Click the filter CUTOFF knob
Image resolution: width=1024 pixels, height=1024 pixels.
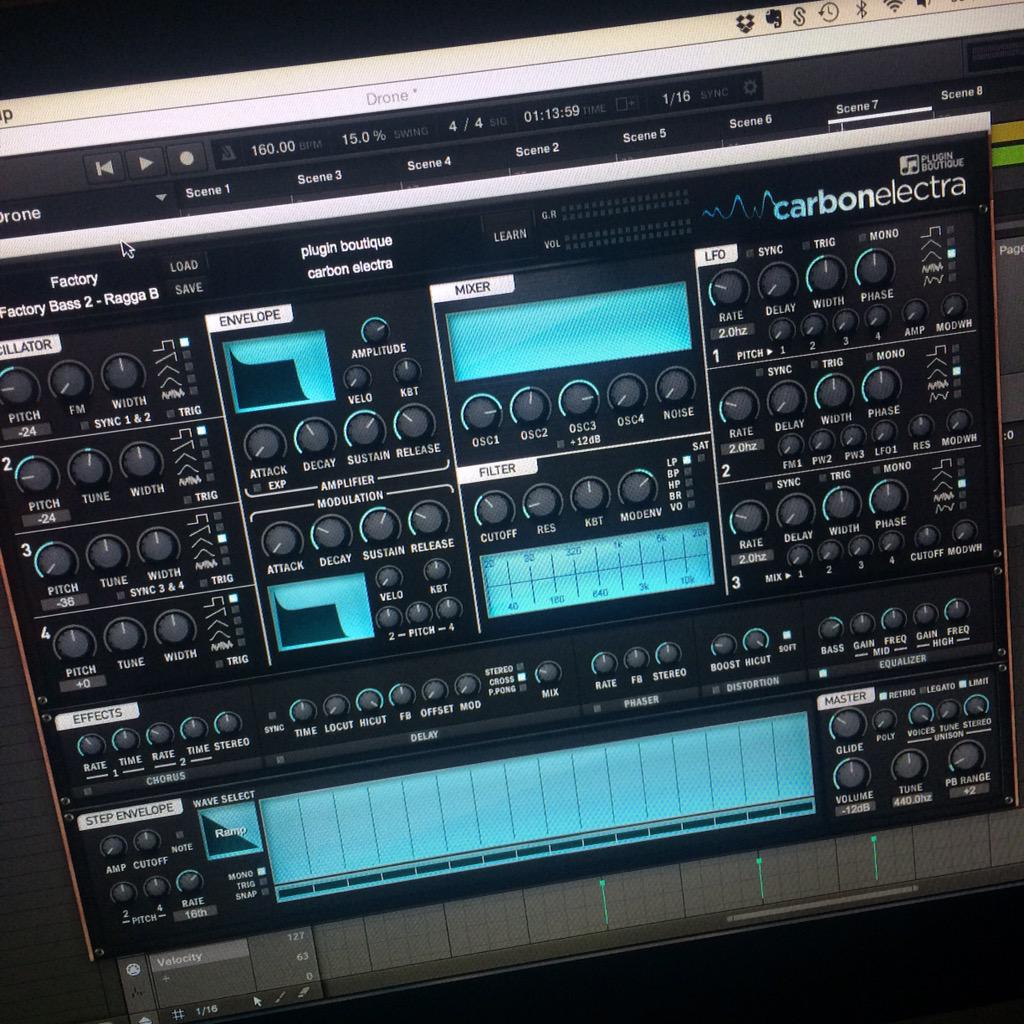click(494, 509)
